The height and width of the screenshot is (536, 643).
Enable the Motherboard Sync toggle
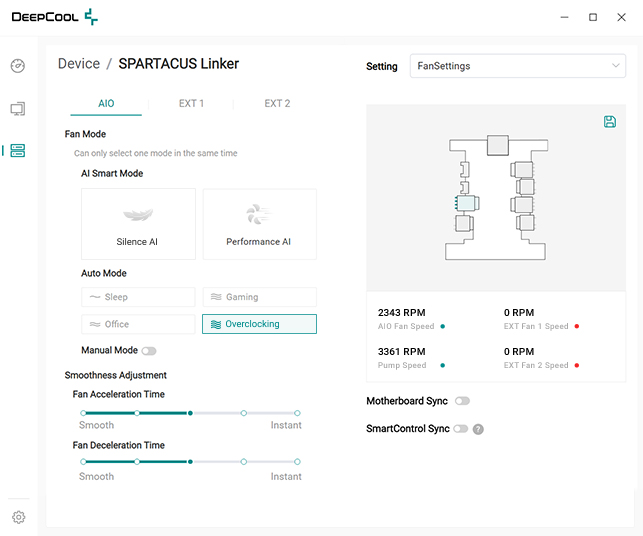point(462,401)
